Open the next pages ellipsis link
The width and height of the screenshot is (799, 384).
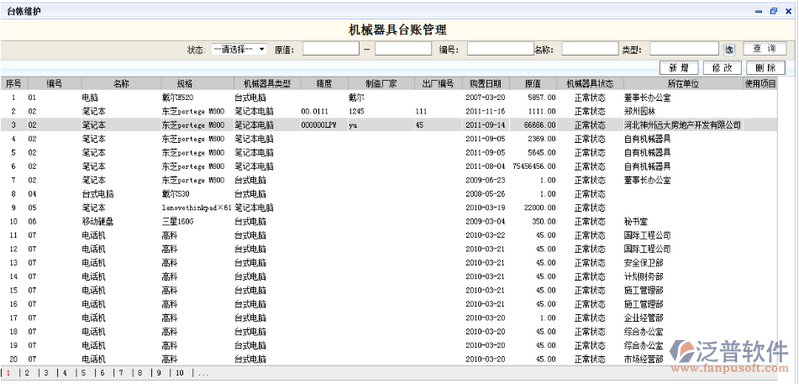tap(203, 373)
